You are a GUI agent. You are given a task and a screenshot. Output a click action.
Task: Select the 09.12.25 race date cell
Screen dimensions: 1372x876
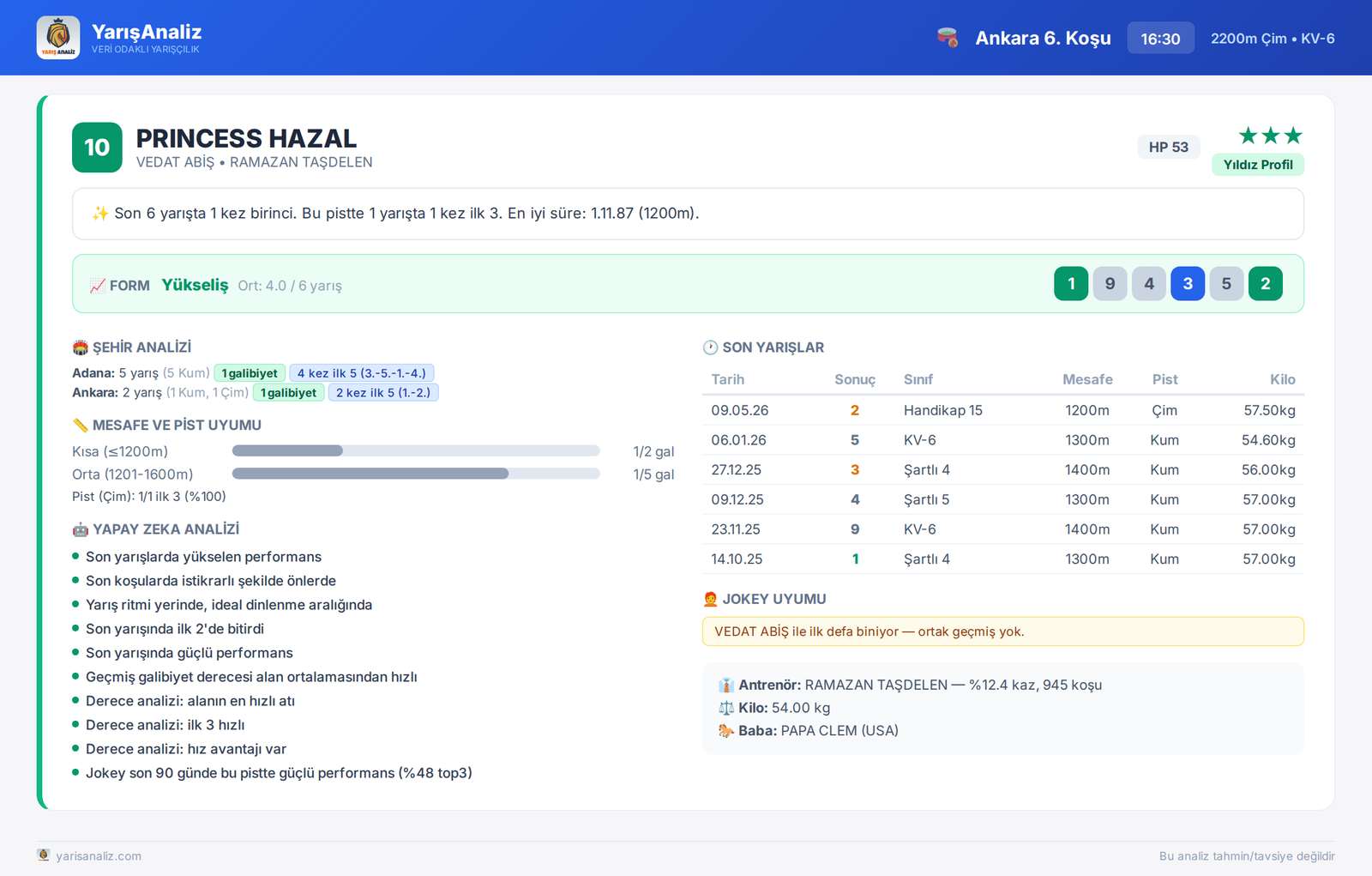tap(737, 499)
